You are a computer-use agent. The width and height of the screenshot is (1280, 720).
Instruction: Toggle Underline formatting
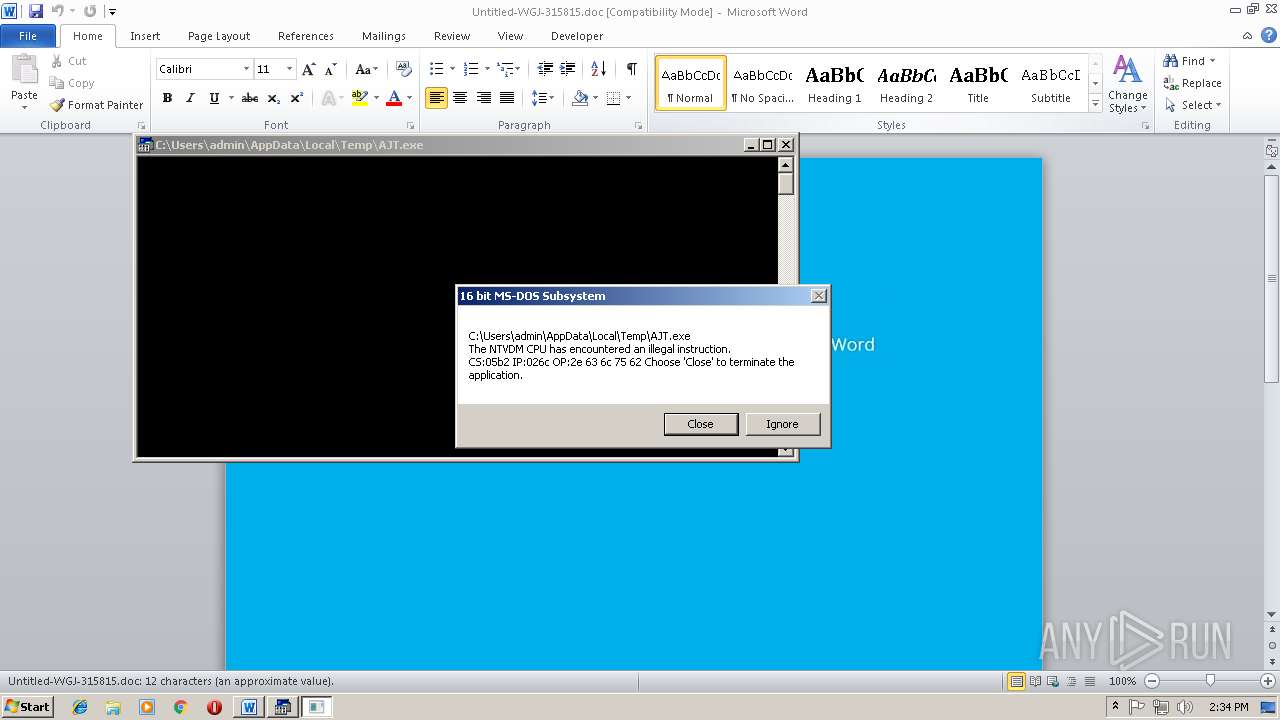tap(213, 98)
